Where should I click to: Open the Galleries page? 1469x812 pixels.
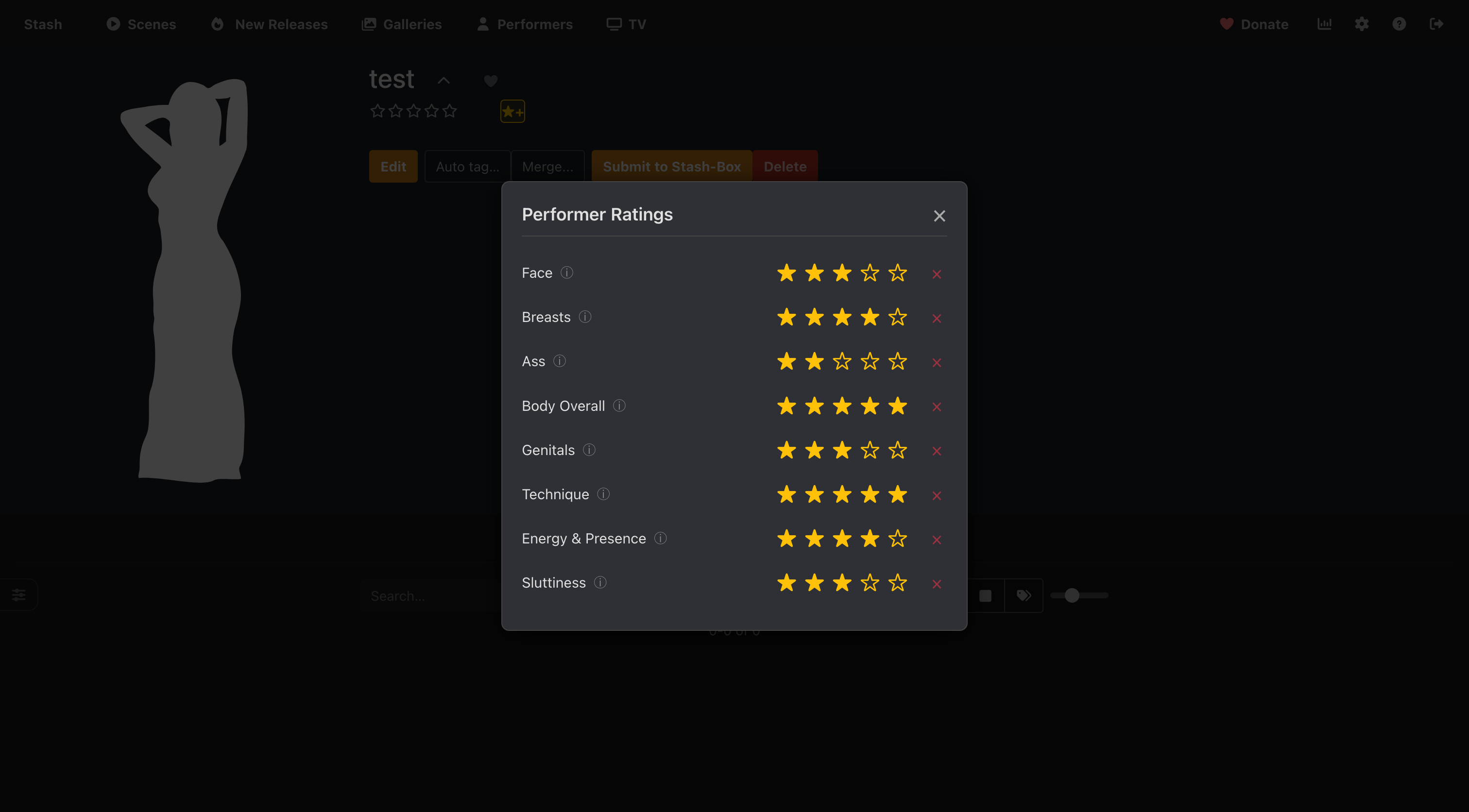(x=402, y=24)
